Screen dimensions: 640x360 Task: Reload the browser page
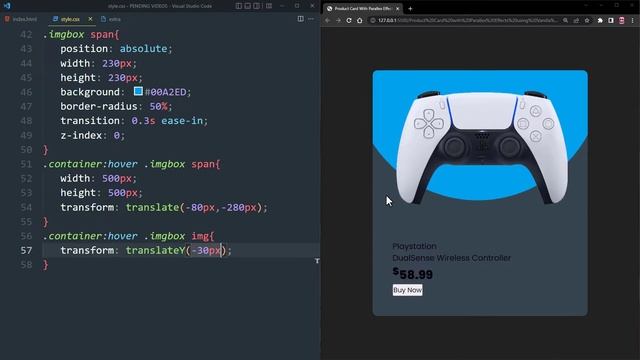pyautogui.click(x=349, y=20)
